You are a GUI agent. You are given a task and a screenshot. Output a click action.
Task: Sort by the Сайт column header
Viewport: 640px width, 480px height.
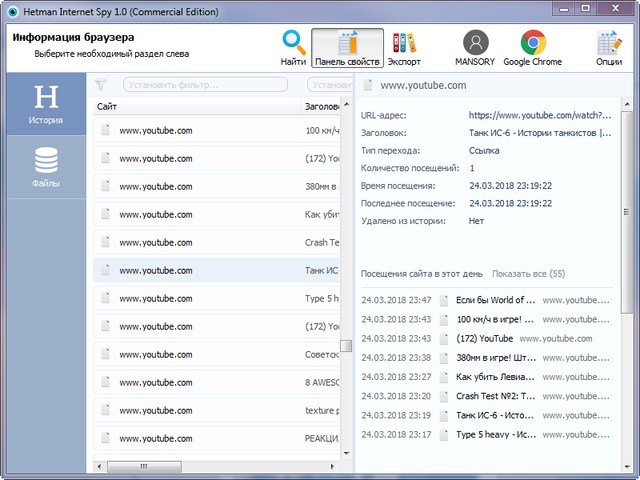[196, 107]
